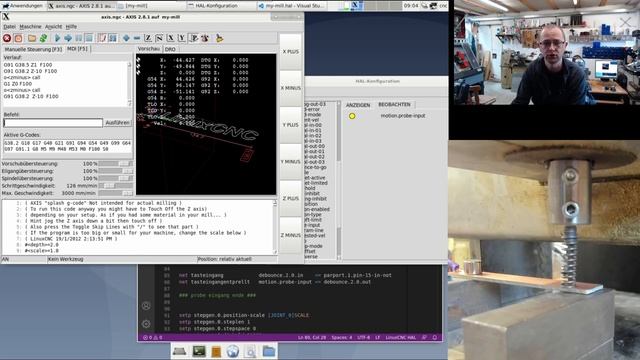This screenshot has height=360, width=640.
Task: Open VS Code accounts icon in activity bar
Action: [x=146, y=306]
